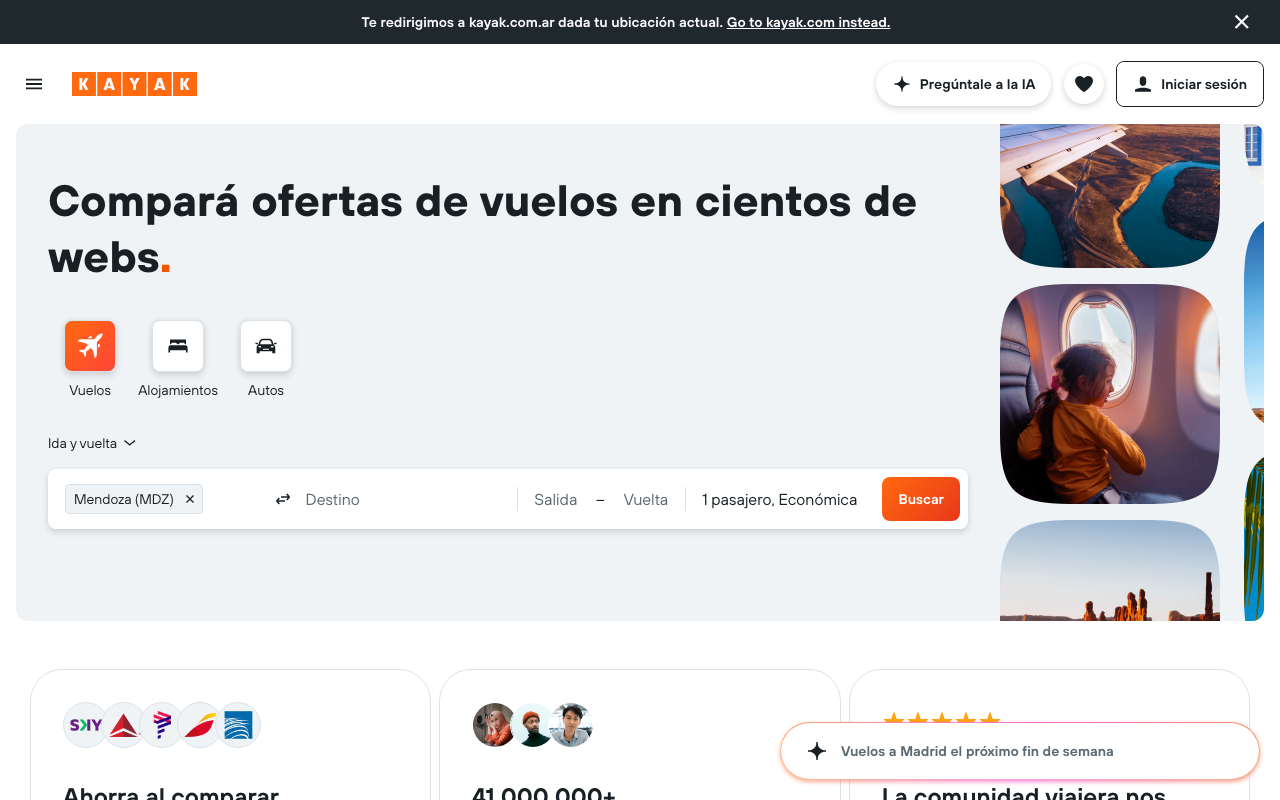Expand the Ida y vuelta trip type dropdown
This screenshot has height=800, width=1280.
coord(91,443)
